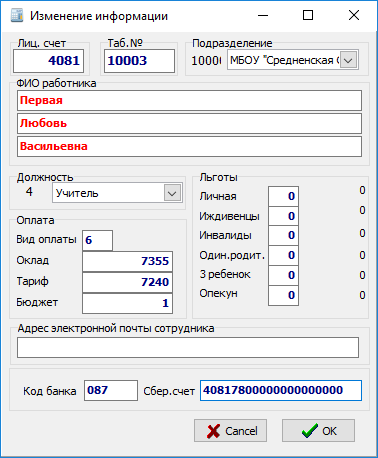378x458 pixels.
Task: Click the Сбер.счет account number field
Action: (x=281, y=390)
